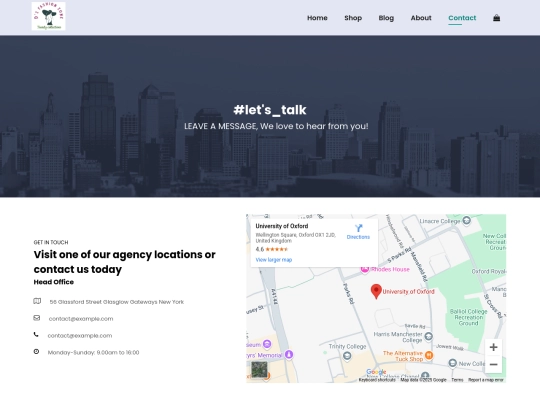
Task: Open Keyboard shortcuts on the map
Action: coord(377,380)
